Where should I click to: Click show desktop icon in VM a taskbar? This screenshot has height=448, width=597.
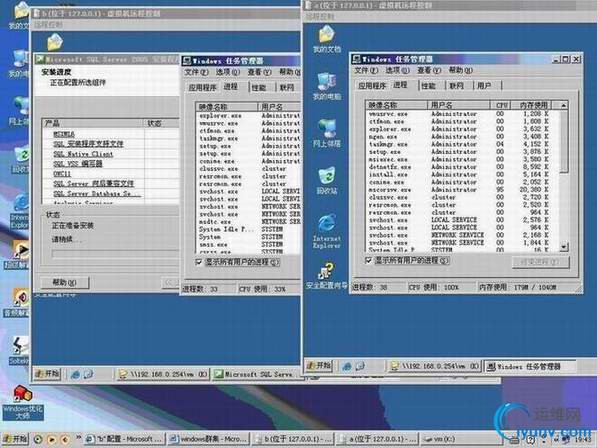point(360,367)
